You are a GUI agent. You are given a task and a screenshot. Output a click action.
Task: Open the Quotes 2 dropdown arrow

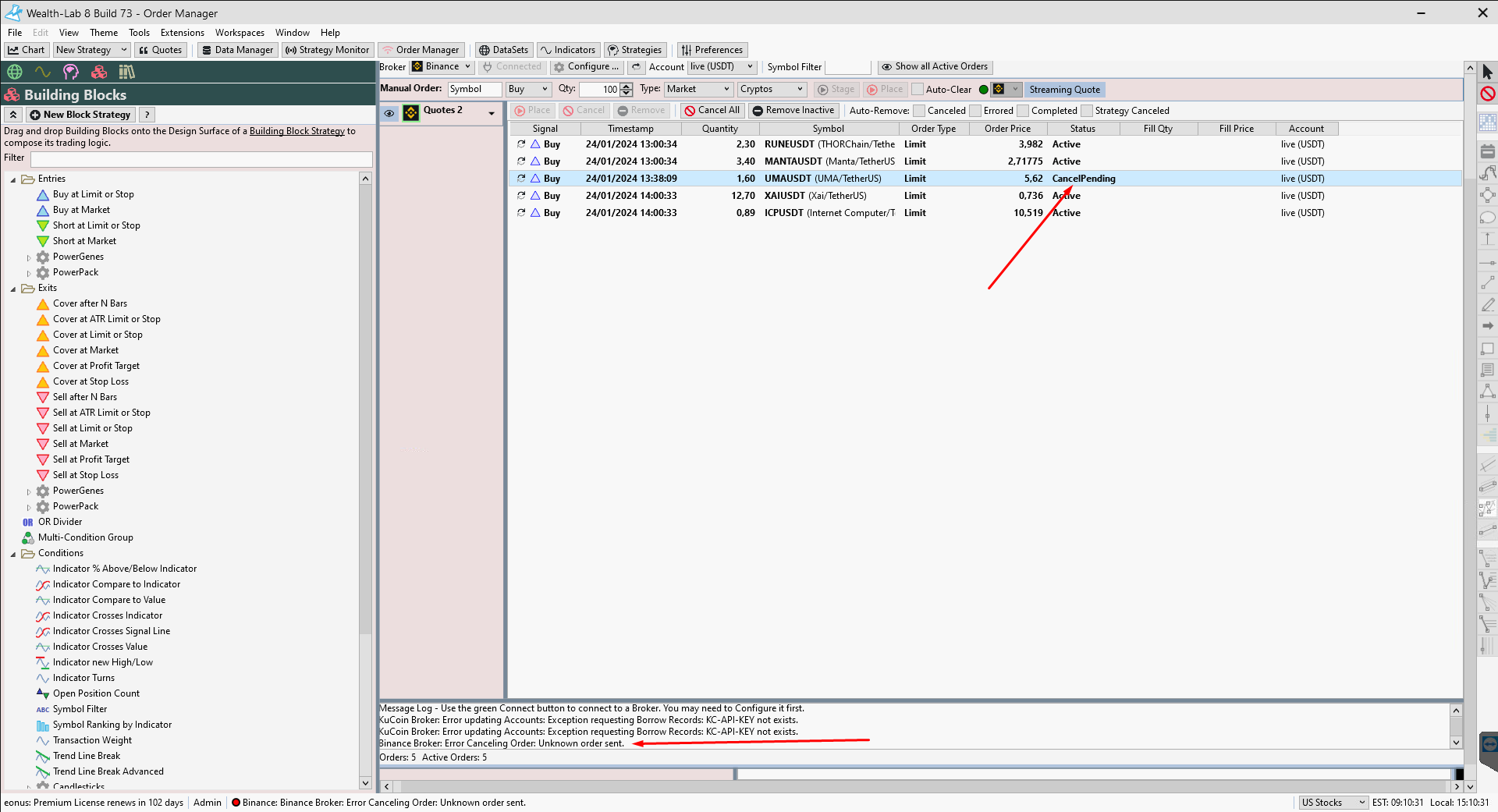pyautogui.click(x=492, y=113)
